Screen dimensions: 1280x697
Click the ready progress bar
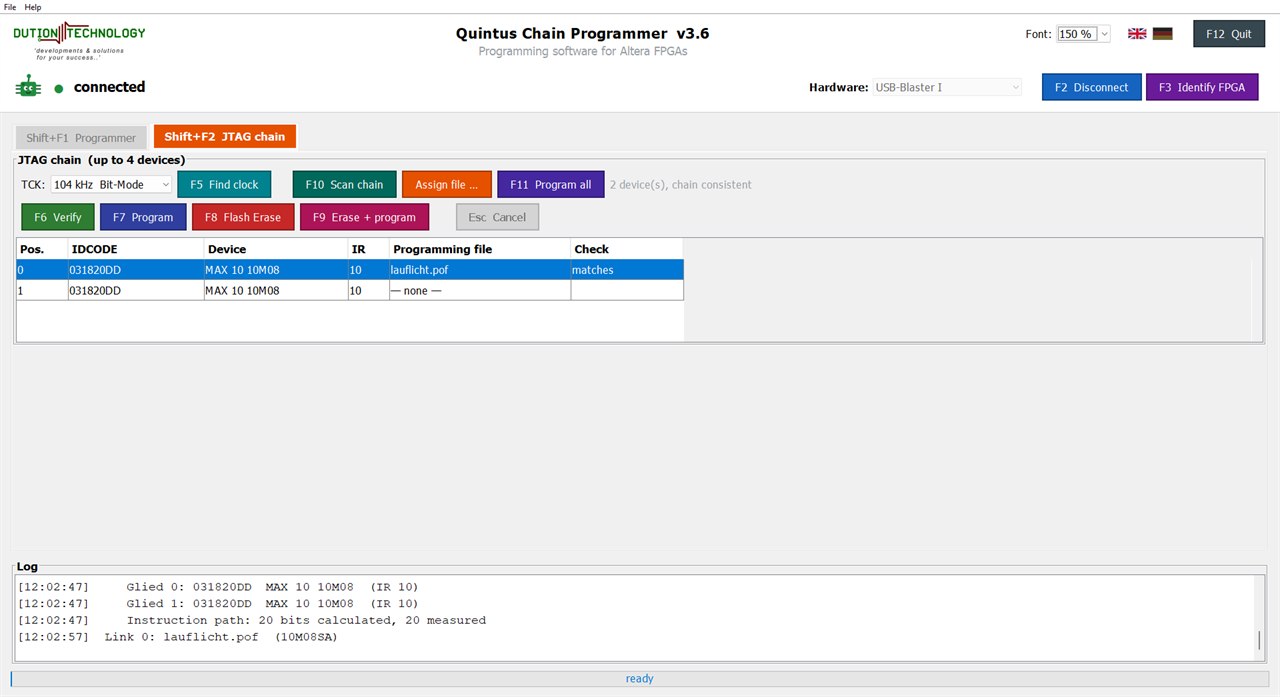point(640,679)
